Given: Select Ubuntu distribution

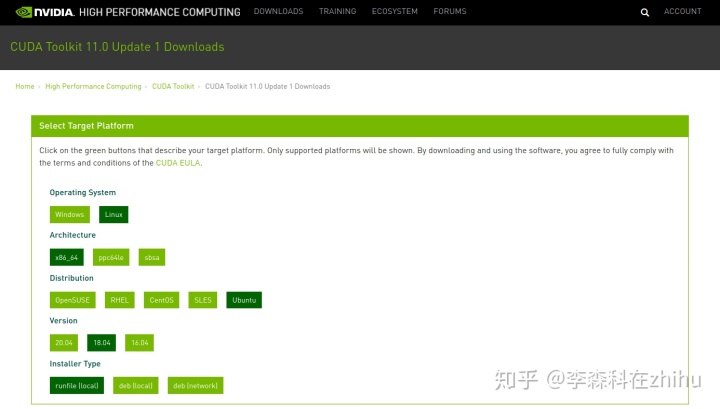Looking at the screenshot, I should pyautogui.click(x=244, y=300).
